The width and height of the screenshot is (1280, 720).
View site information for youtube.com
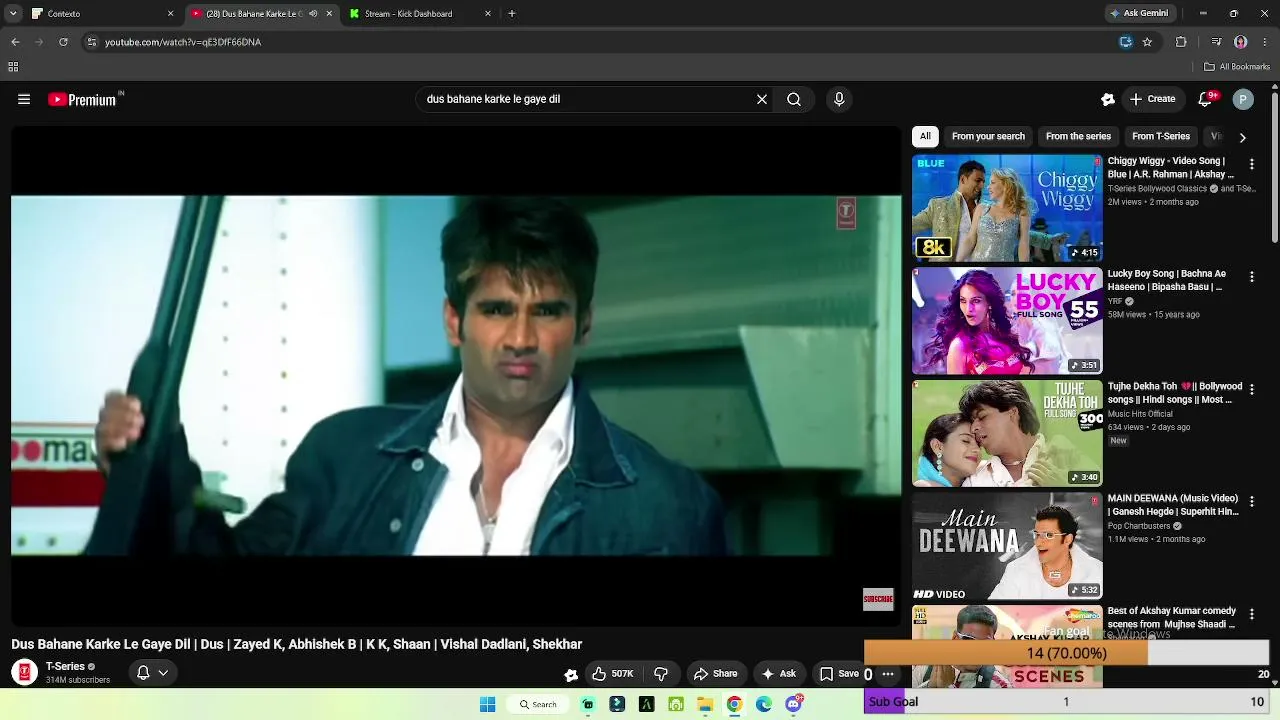pyautogui.click(x=91, y=42)
